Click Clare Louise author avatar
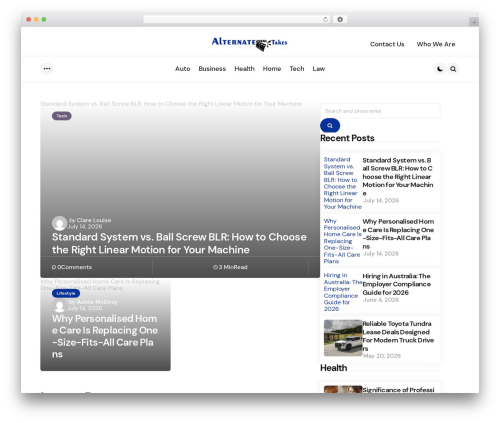The height and width of the screenshot is (423, 500). [59, 223]
